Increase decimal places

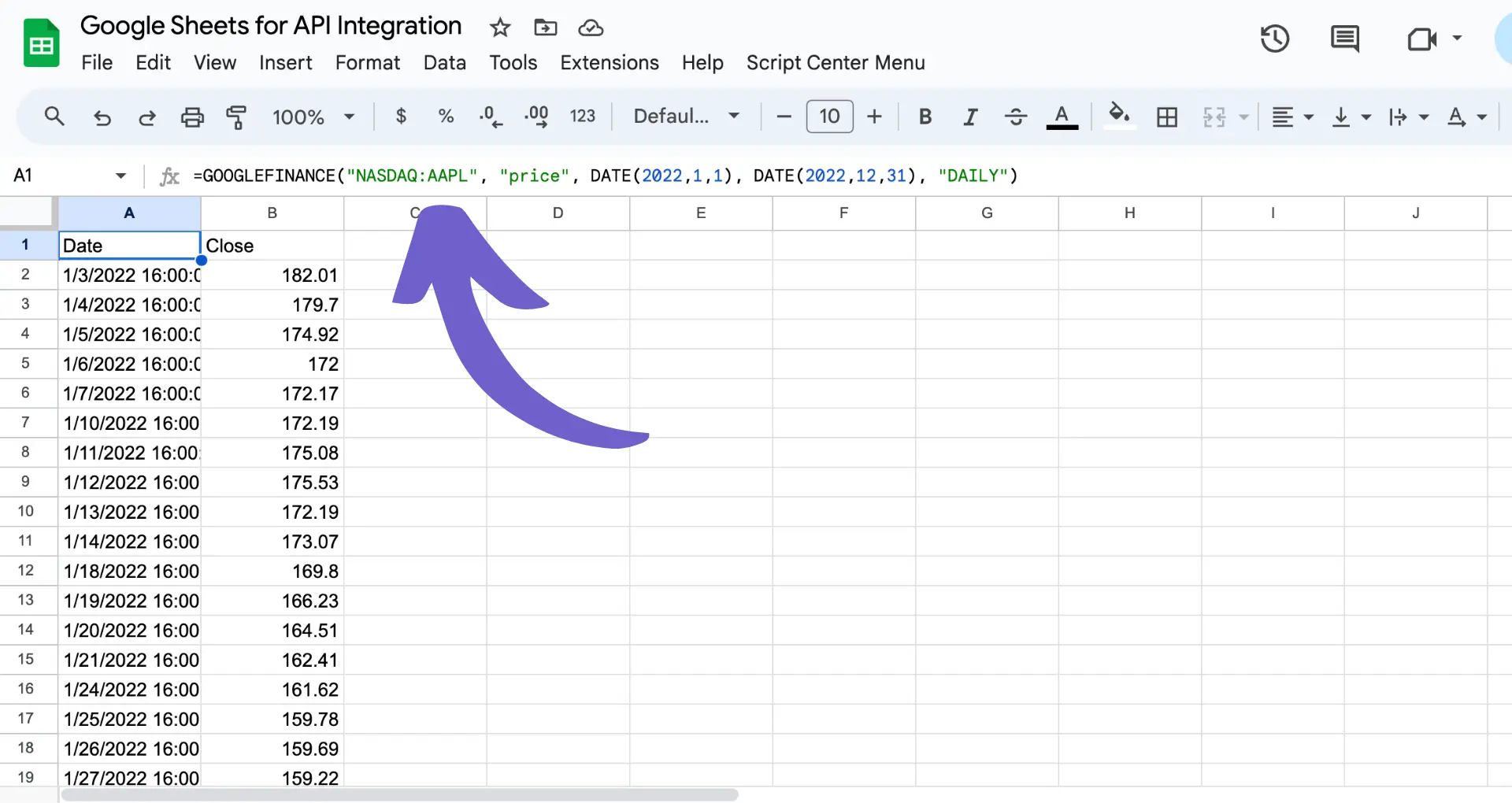click(x=536, y=117)
